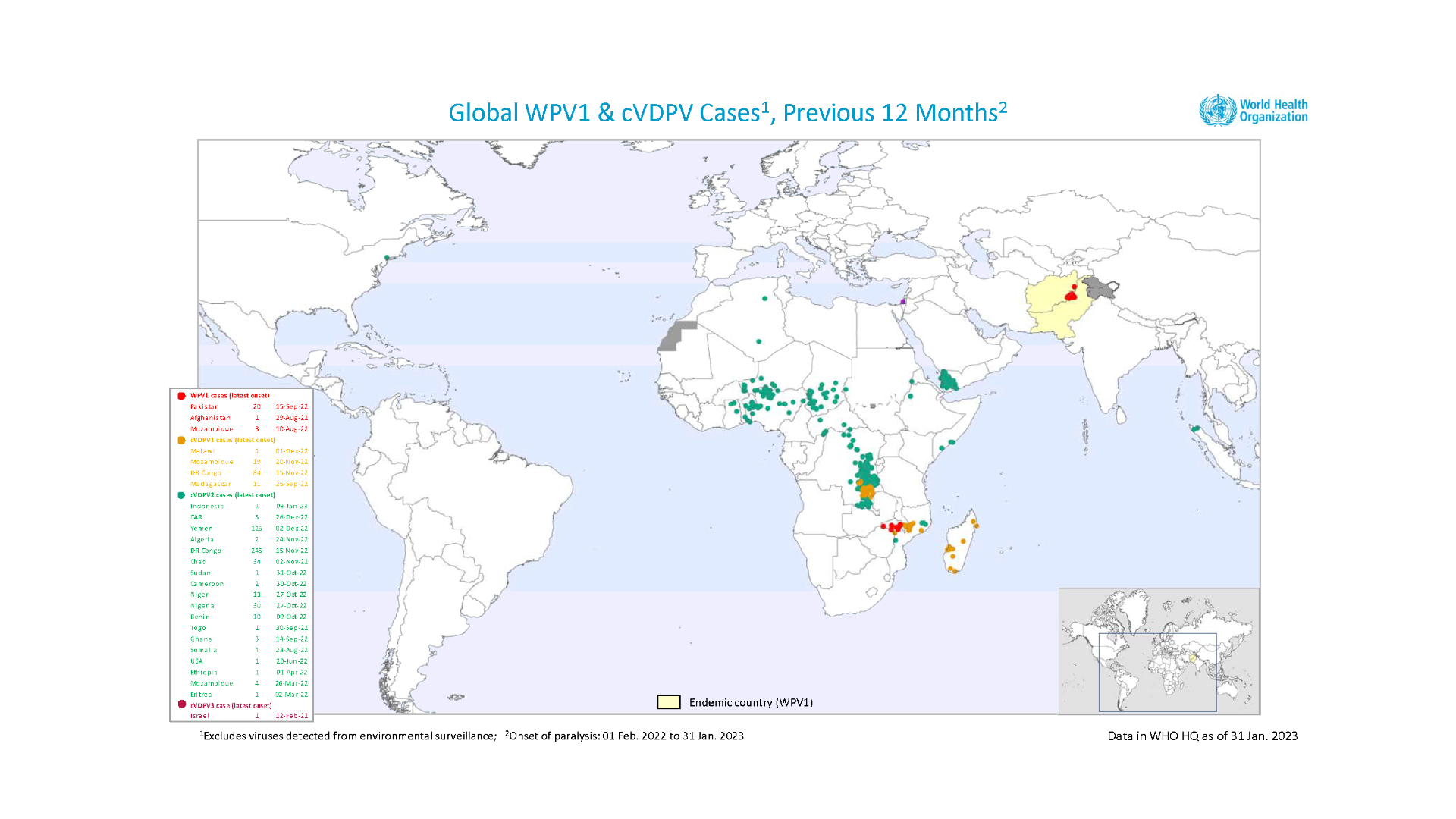Click the yellow Endemic country legend swatch
1456x819 pixels.
668,702
